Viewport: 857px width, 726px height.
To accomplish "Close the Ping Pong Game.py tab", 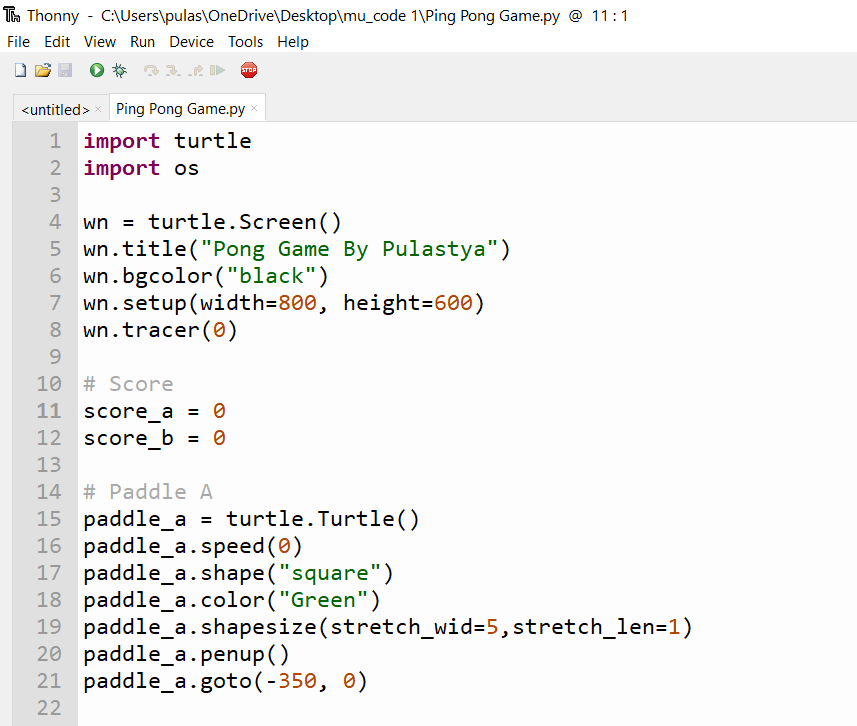I will [254, 107].
